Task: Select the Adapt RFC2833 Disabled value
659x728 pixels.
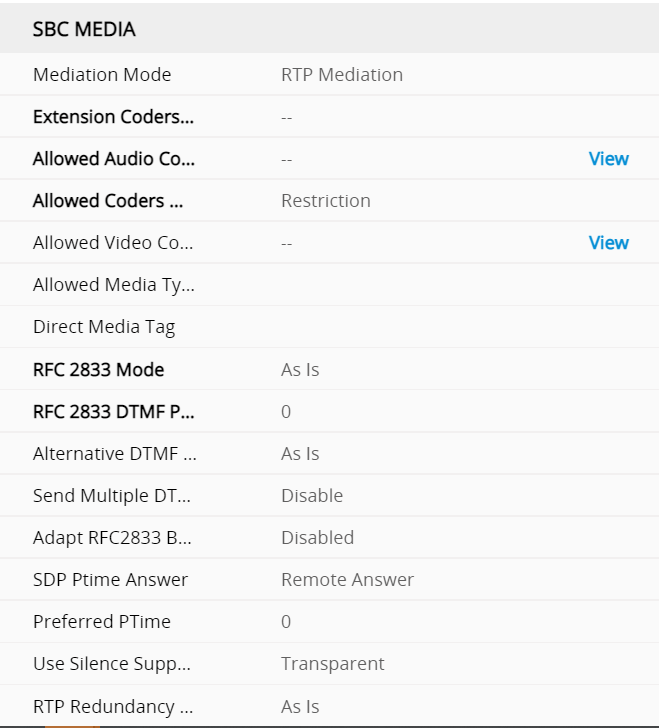Action: click(x=317, y=538)
